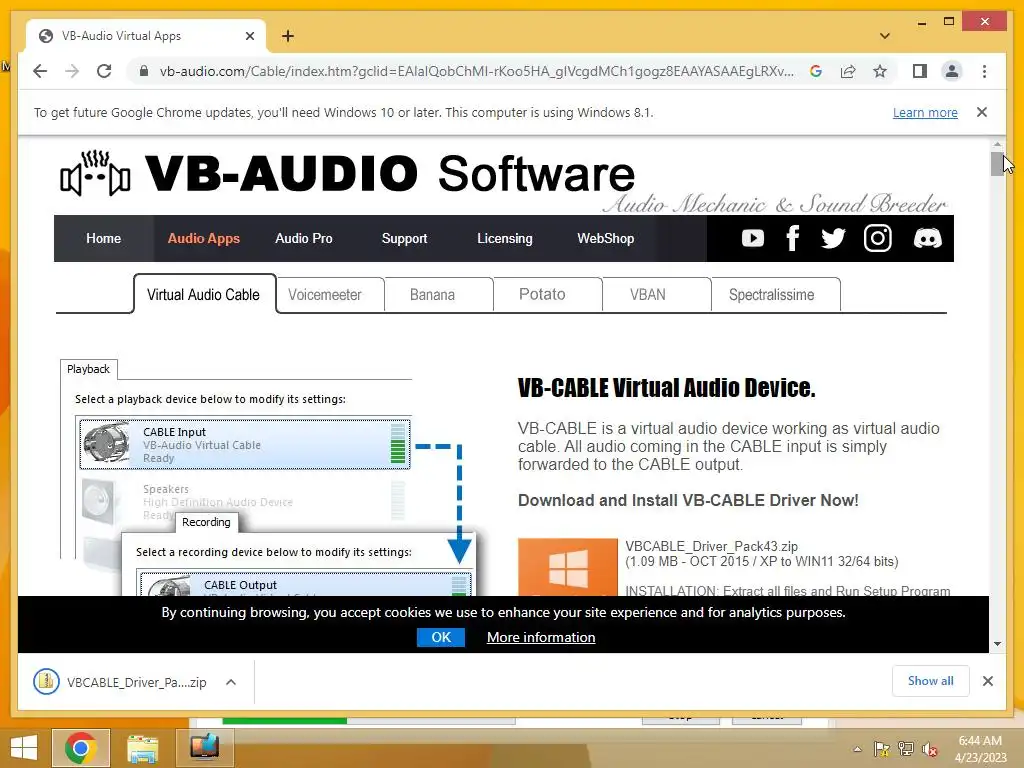The width and height of the screenshot is (1024, 768).
Task: Click the VB-Audio speaker logo
Action: tap(95, 173)
